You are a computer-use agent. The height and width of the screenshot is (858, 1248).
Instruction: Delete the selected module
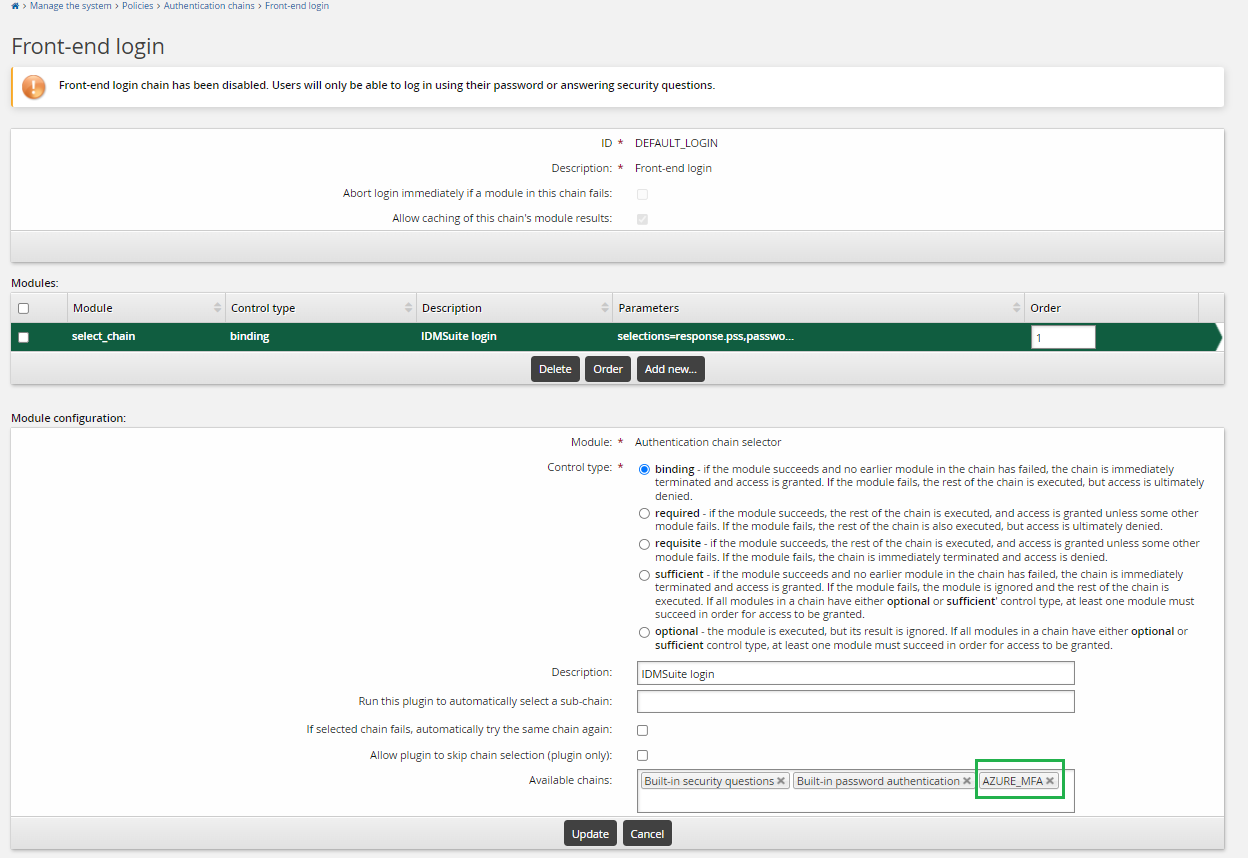(x=555, y=369)
